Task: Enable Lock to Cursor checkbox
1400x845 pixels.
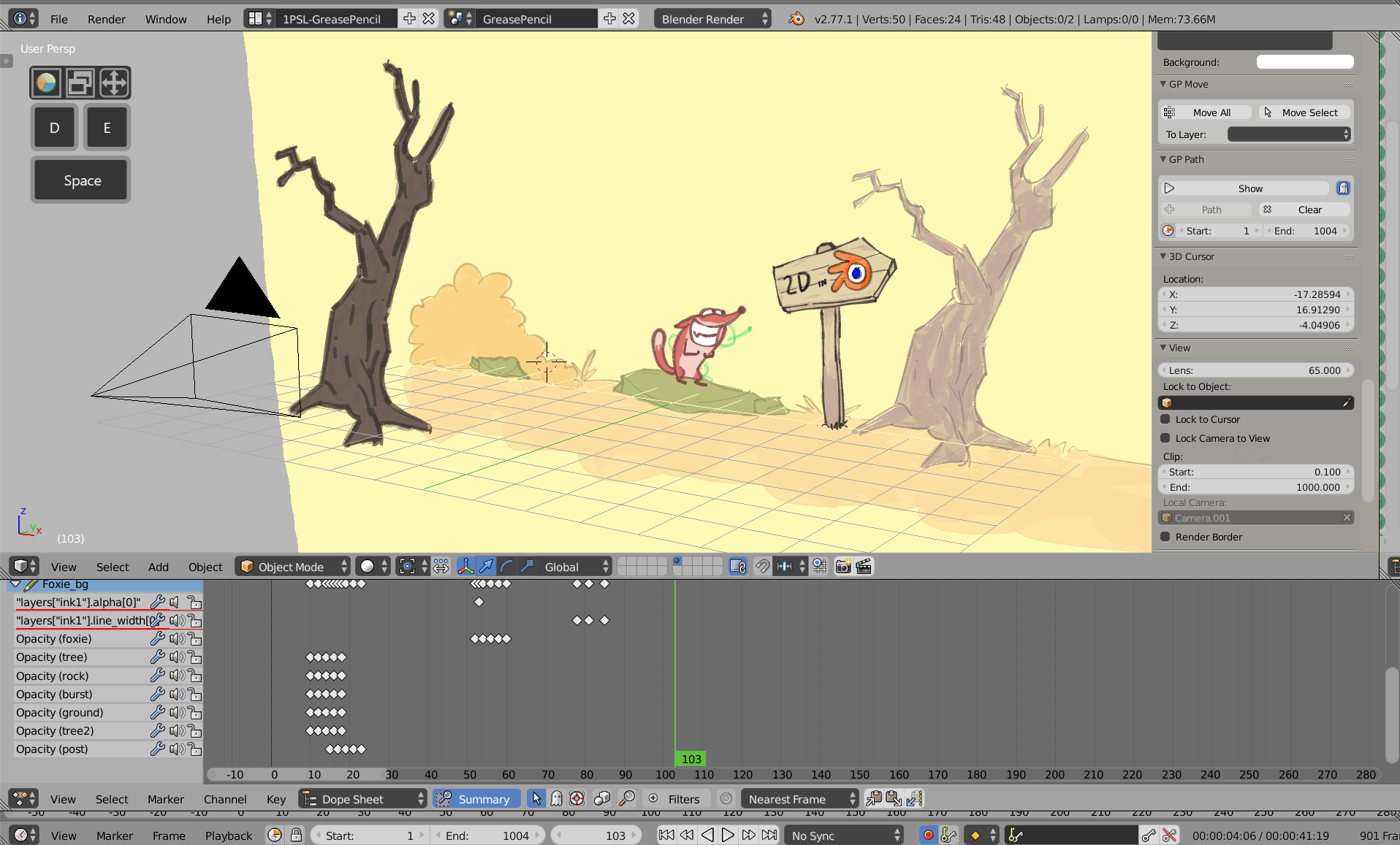Action: point(1165,419)
